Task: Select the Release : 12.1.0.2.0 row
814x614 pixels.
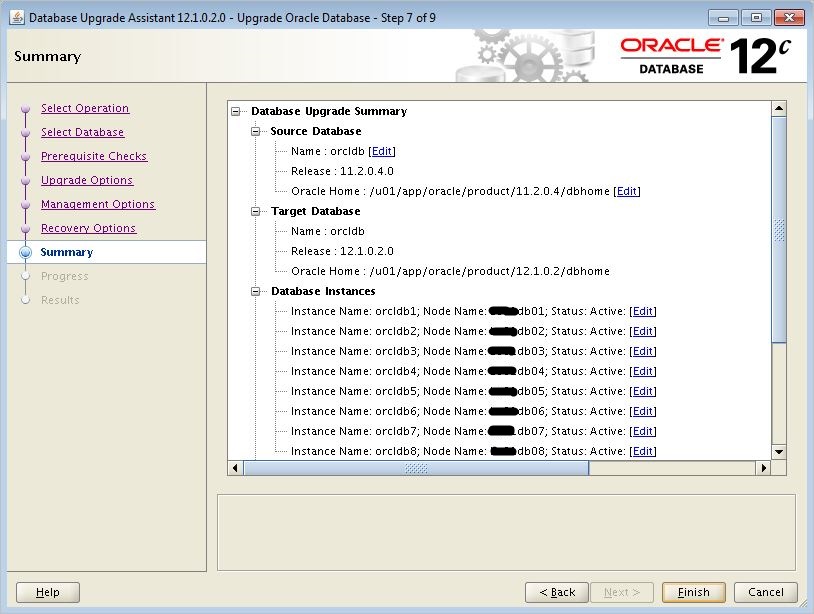Action: tap(342, 251)
